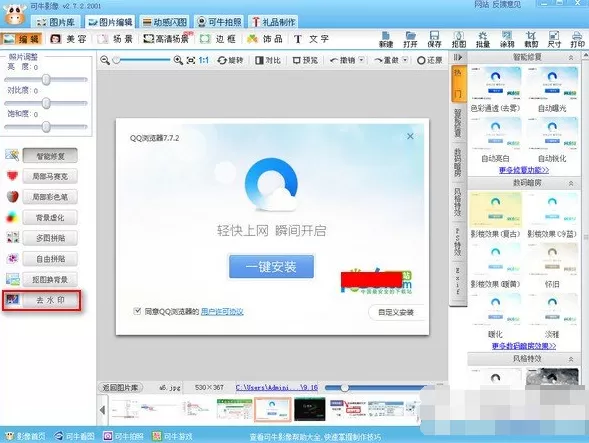
Task: Click the 对比 compare button
Action: coord(268,60)
